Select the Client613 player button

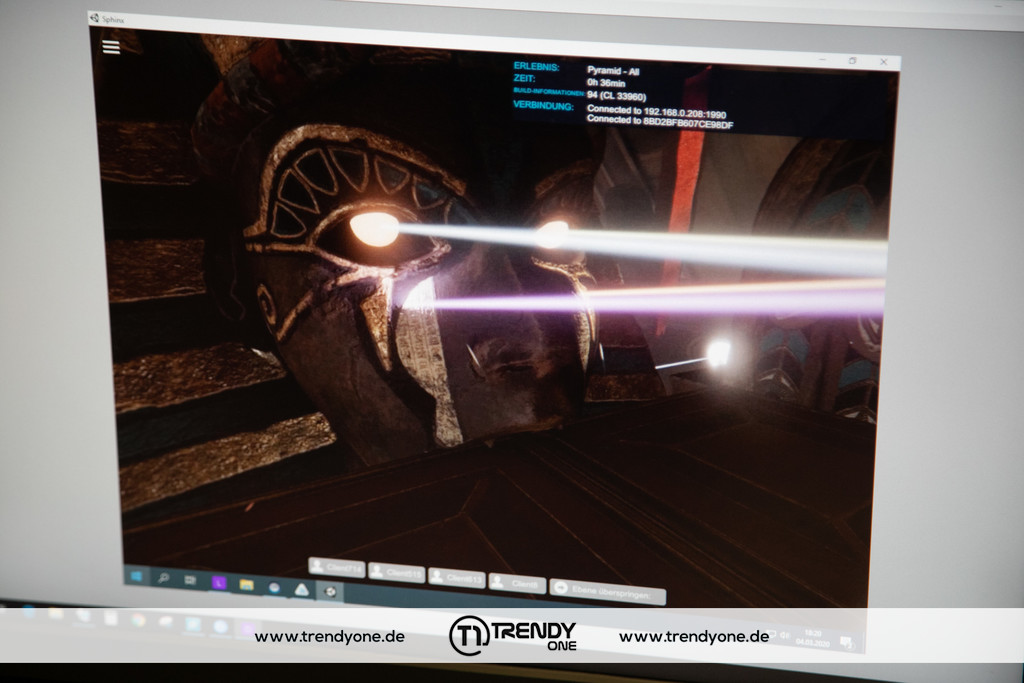(x=456, y=578)
